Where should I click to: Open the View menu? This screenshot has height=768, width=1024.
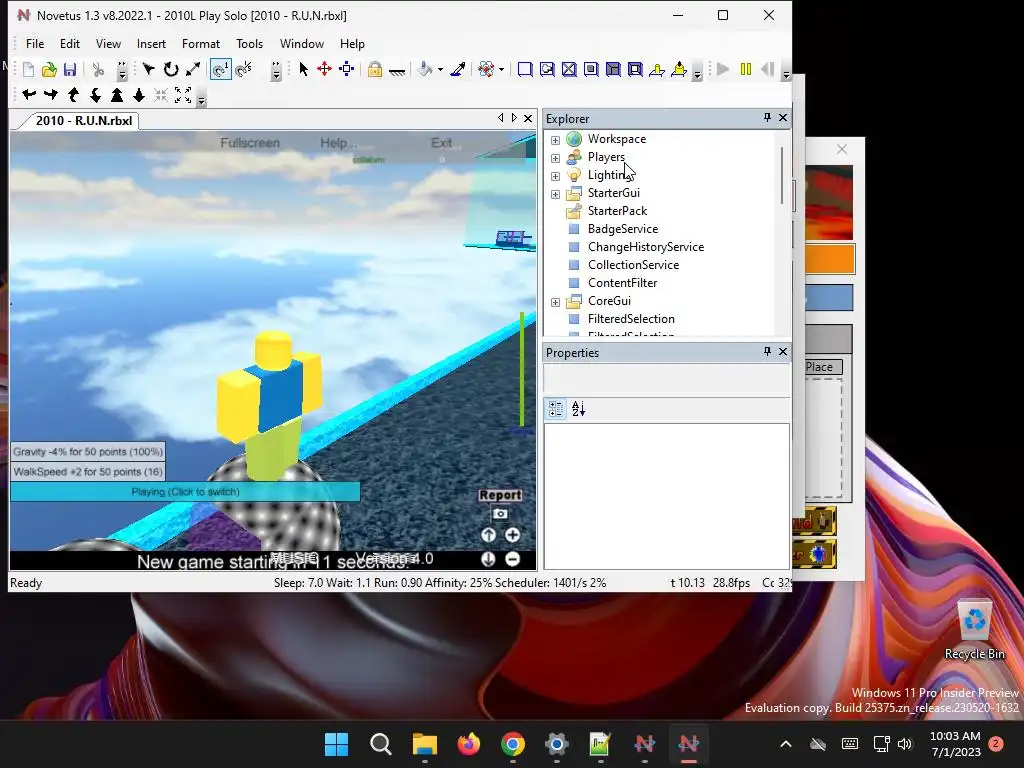coord(108,44)
